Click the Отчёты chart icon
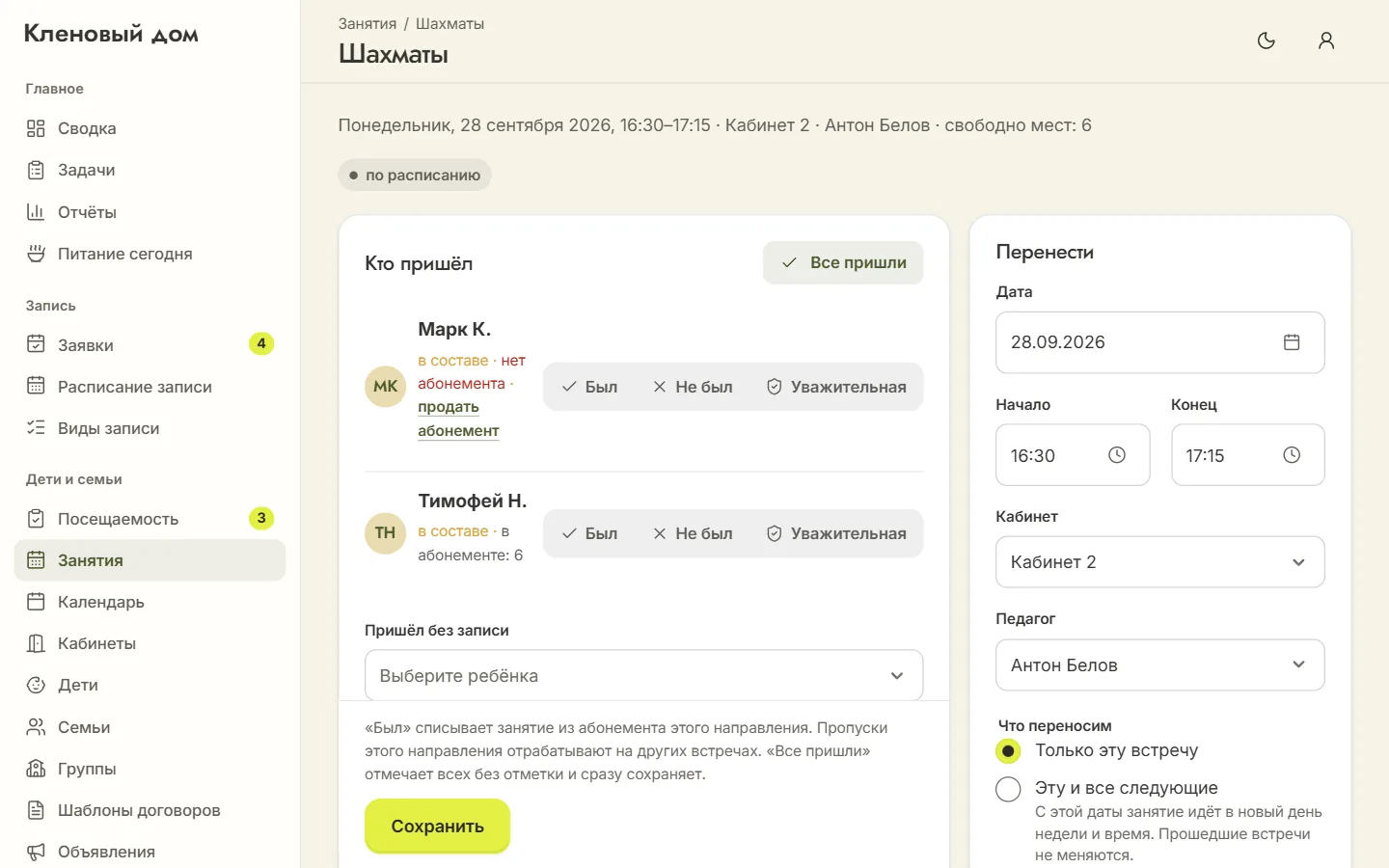This screenshot has width=1389, height=868. tap(36, 212)
